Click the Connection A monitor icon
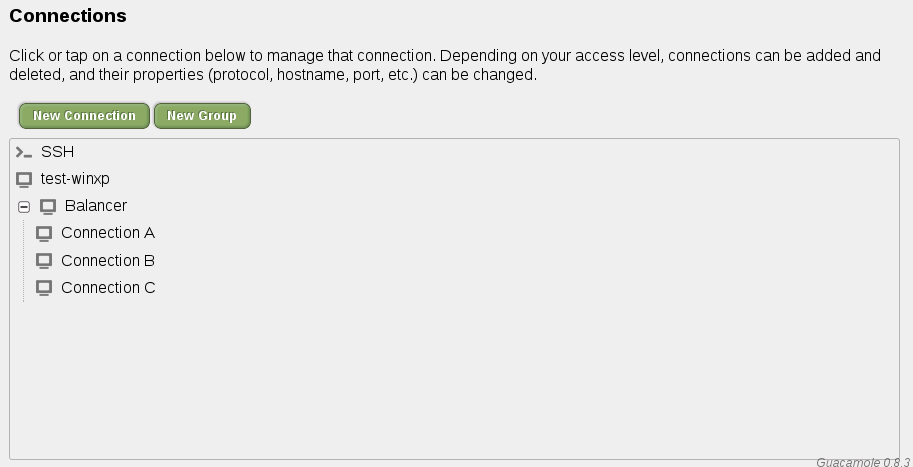This screenshot has width=913, height=467. (x=44, y=233)
